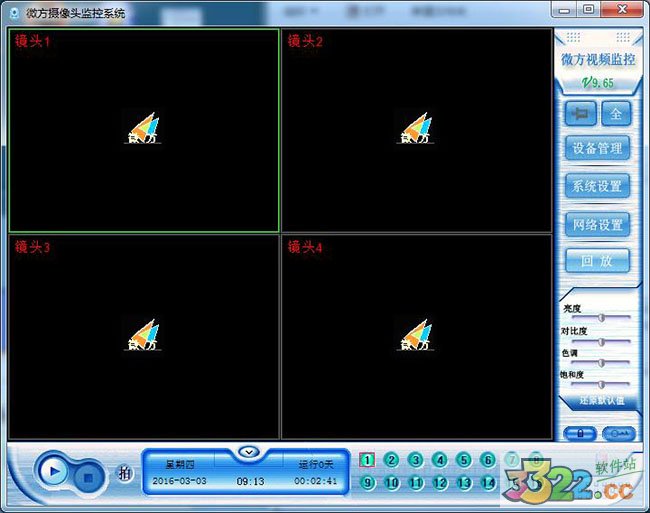Expand the panel with the down chevron
The width and height of the screenshot is (650, 513).
(x=249, y=452)
